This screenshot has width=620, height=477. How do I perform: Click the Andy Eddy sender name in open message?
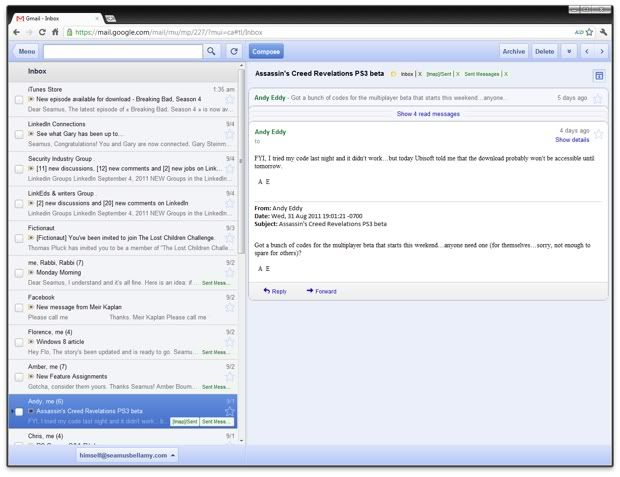click(x=270, y=132)
